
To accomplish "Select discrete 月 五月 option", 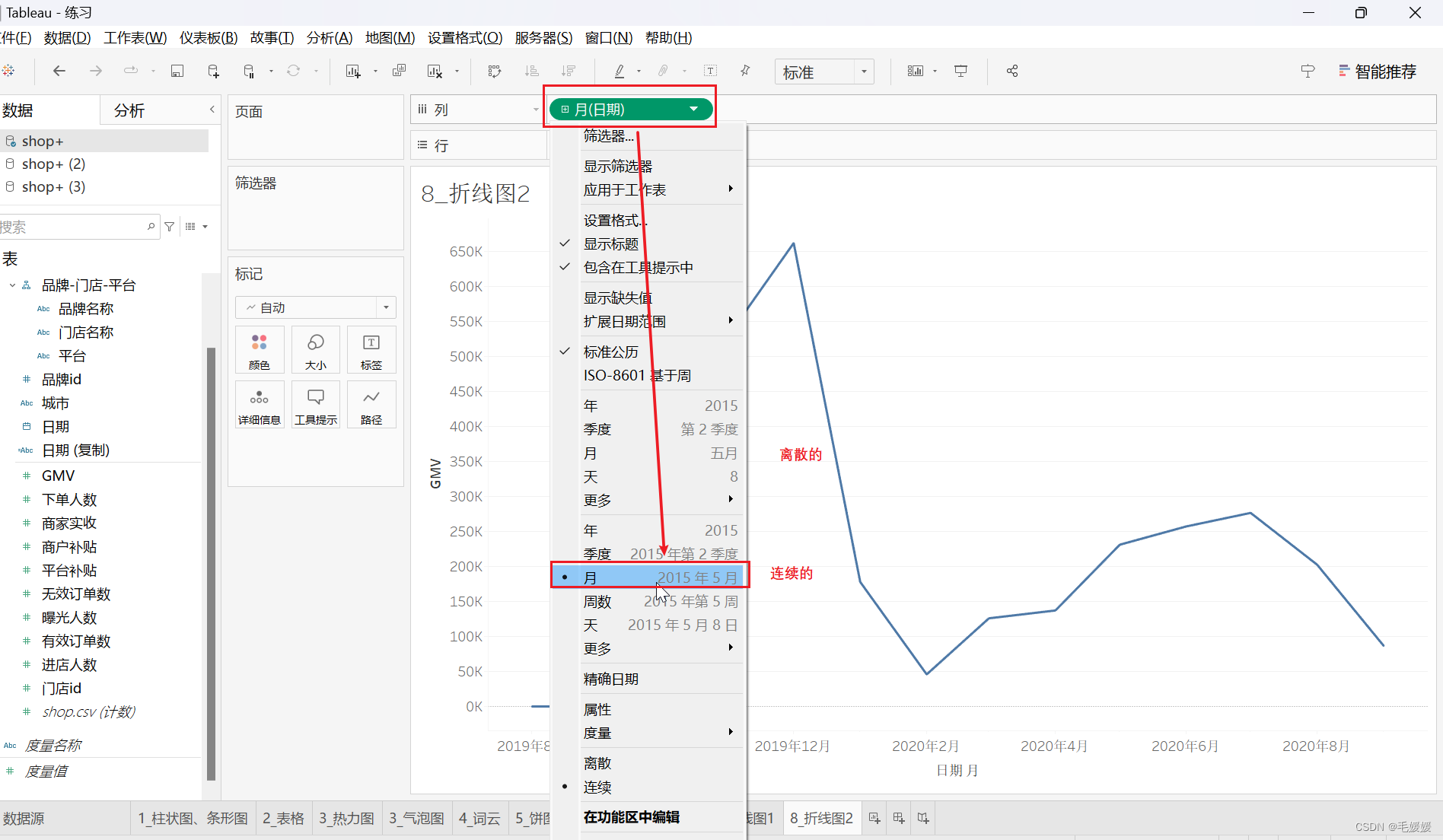I will (648, 453).
